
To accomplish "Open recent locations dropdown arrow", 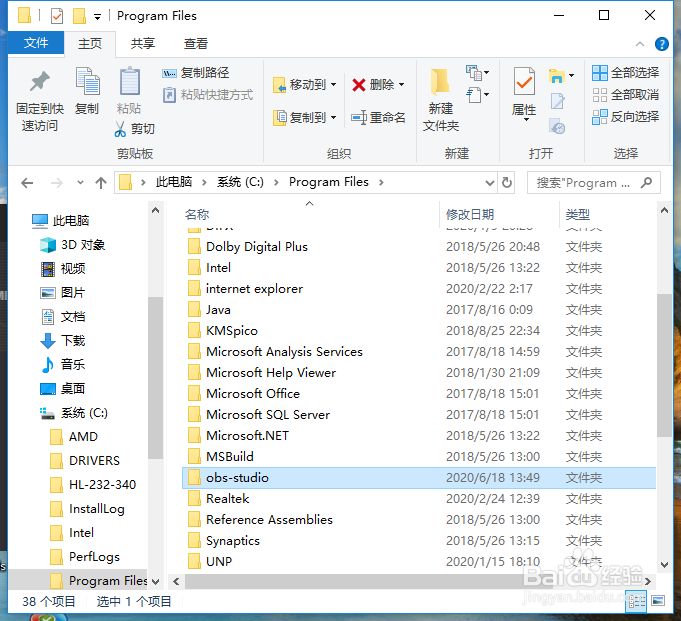I will pyautogui.click(x=80, y=183).
